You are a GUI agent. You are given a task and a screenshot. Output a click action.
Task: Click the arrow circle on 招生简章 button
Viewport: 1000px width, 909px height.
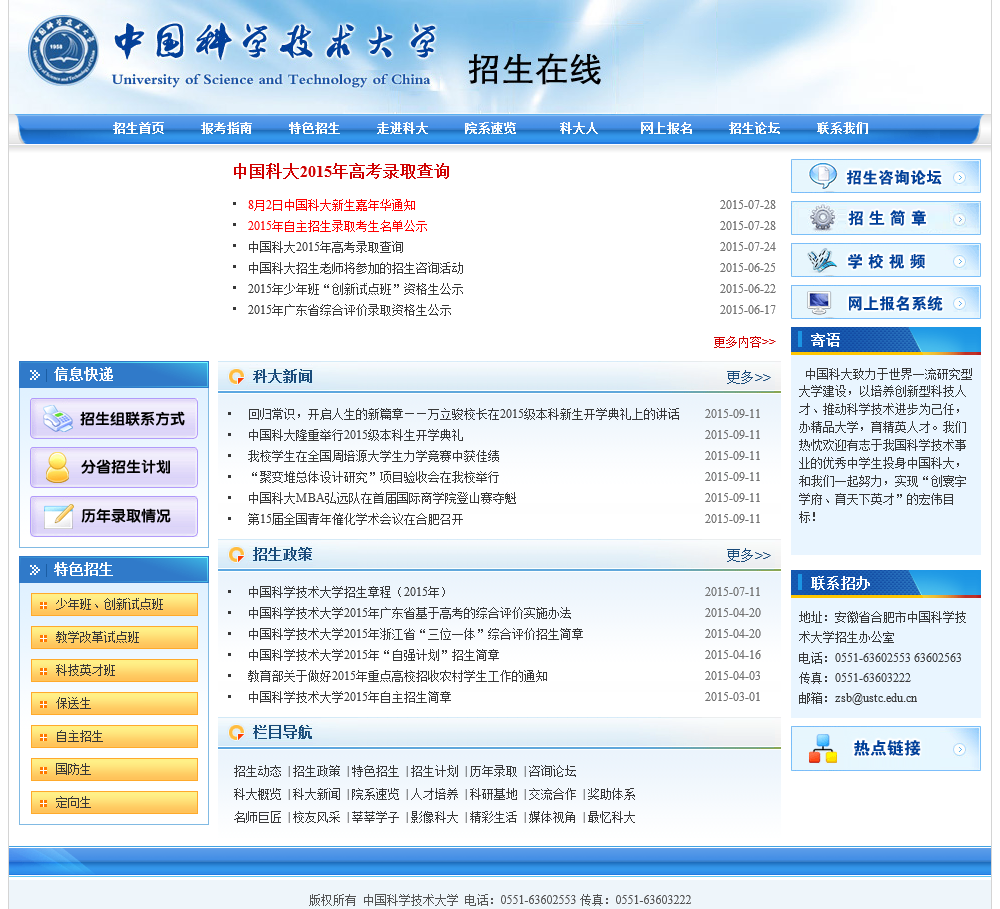(x=959, y=219)
